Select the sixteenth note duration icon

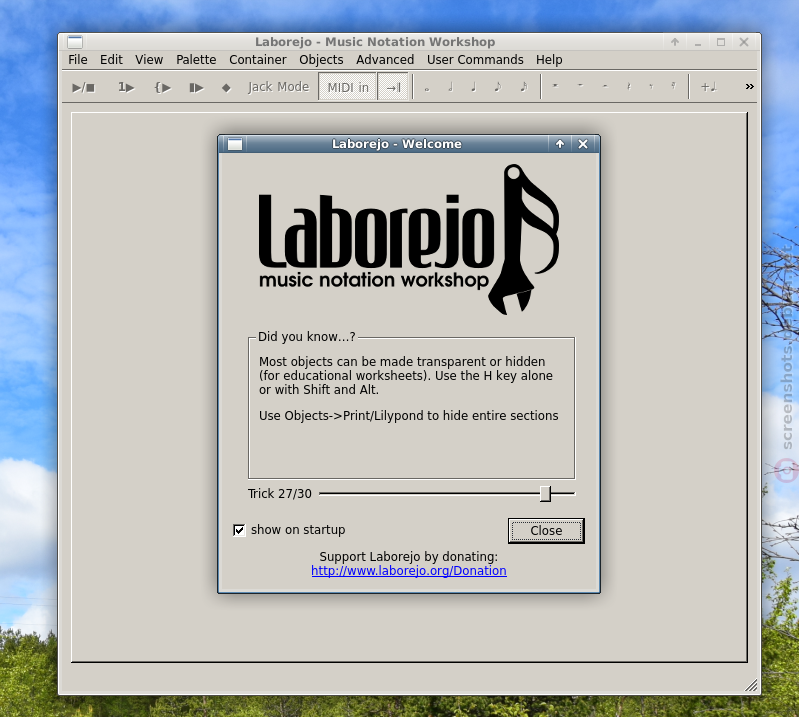tap(523, 88)
